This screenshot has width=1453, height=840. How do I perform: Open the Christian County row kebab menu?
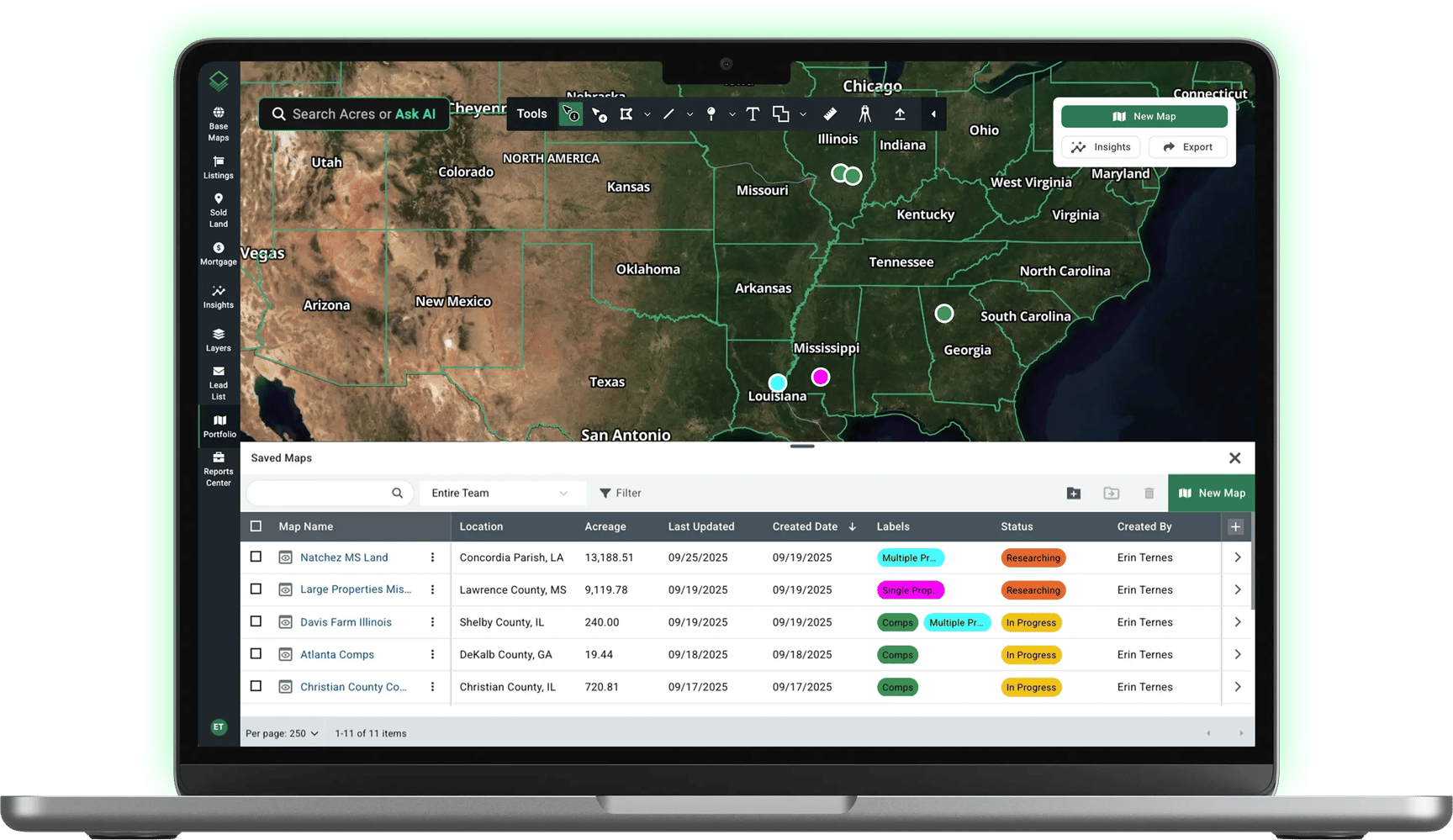(x=433, y=687)
